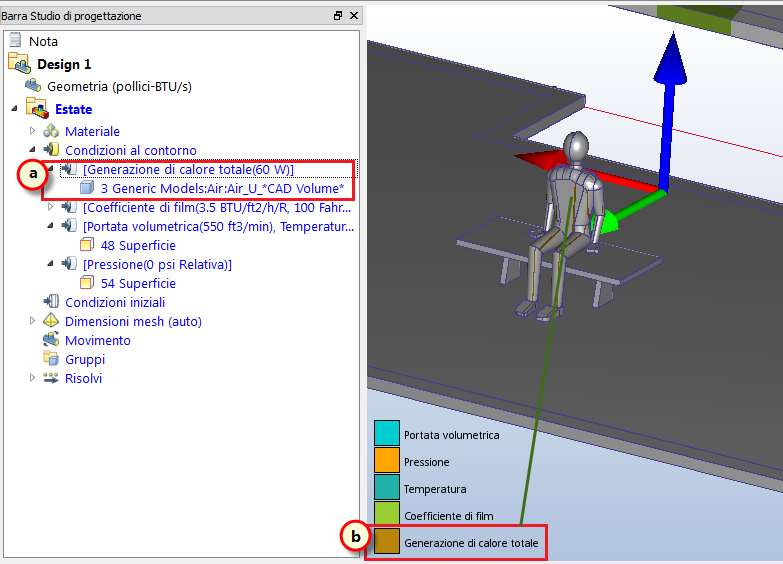Click the cube icon beside 3 Generic Models
The image size is (783, 564).
87,188
